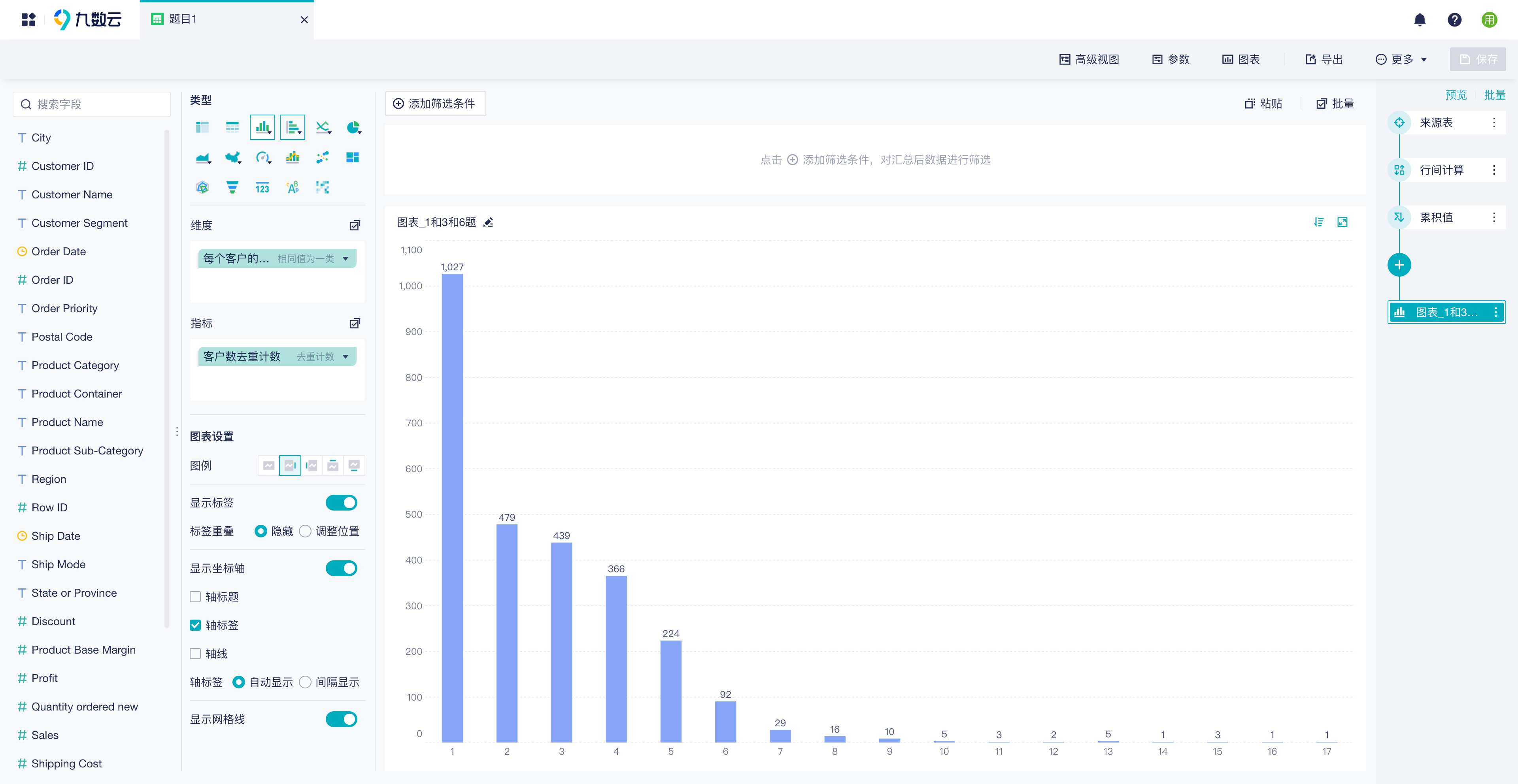The width and height of the screenshot is (1518, 784).
Task: Select the area chart type icon
Action: [x=203, y=157]
